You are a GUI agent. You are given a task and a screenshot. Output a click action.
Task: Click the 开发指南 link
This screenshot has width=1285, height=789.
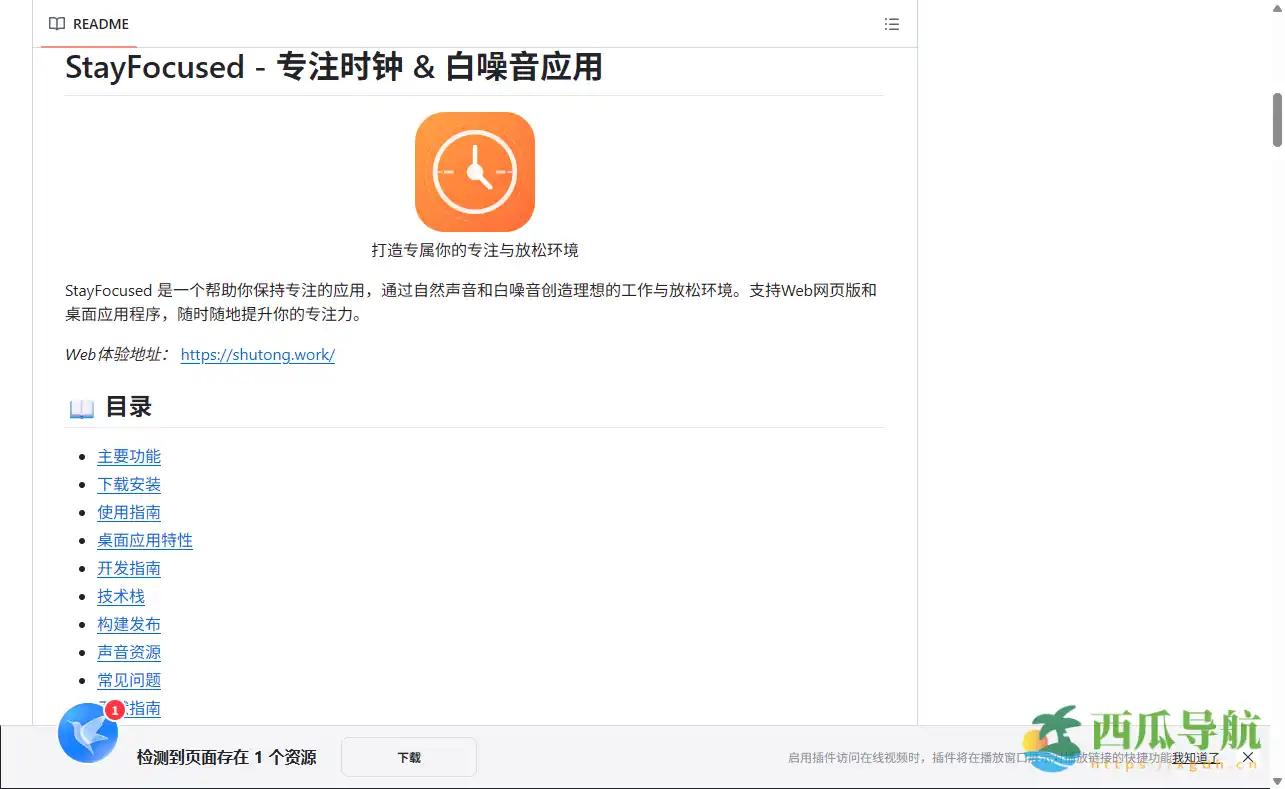(x=128, y=568)
